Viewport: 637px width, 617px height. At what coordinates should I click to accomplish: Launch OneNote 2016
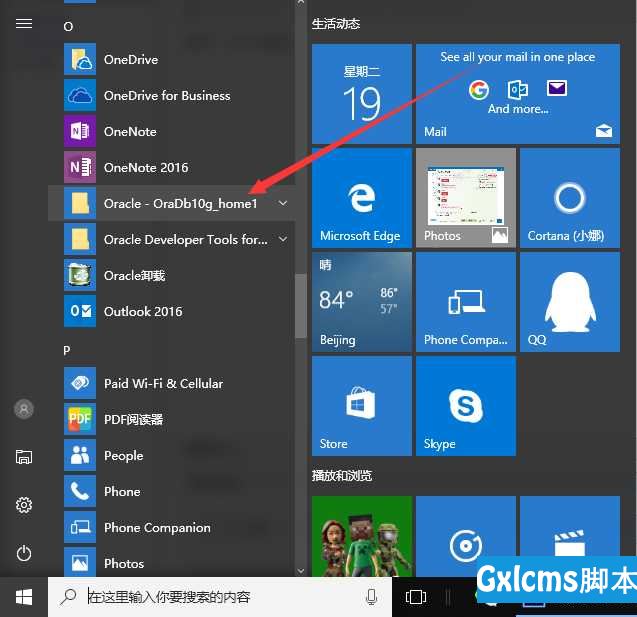coord(171,167)
